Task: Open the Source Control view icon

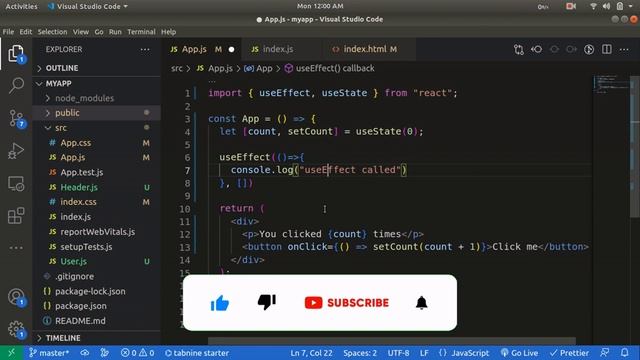Action: coord(16,118)
